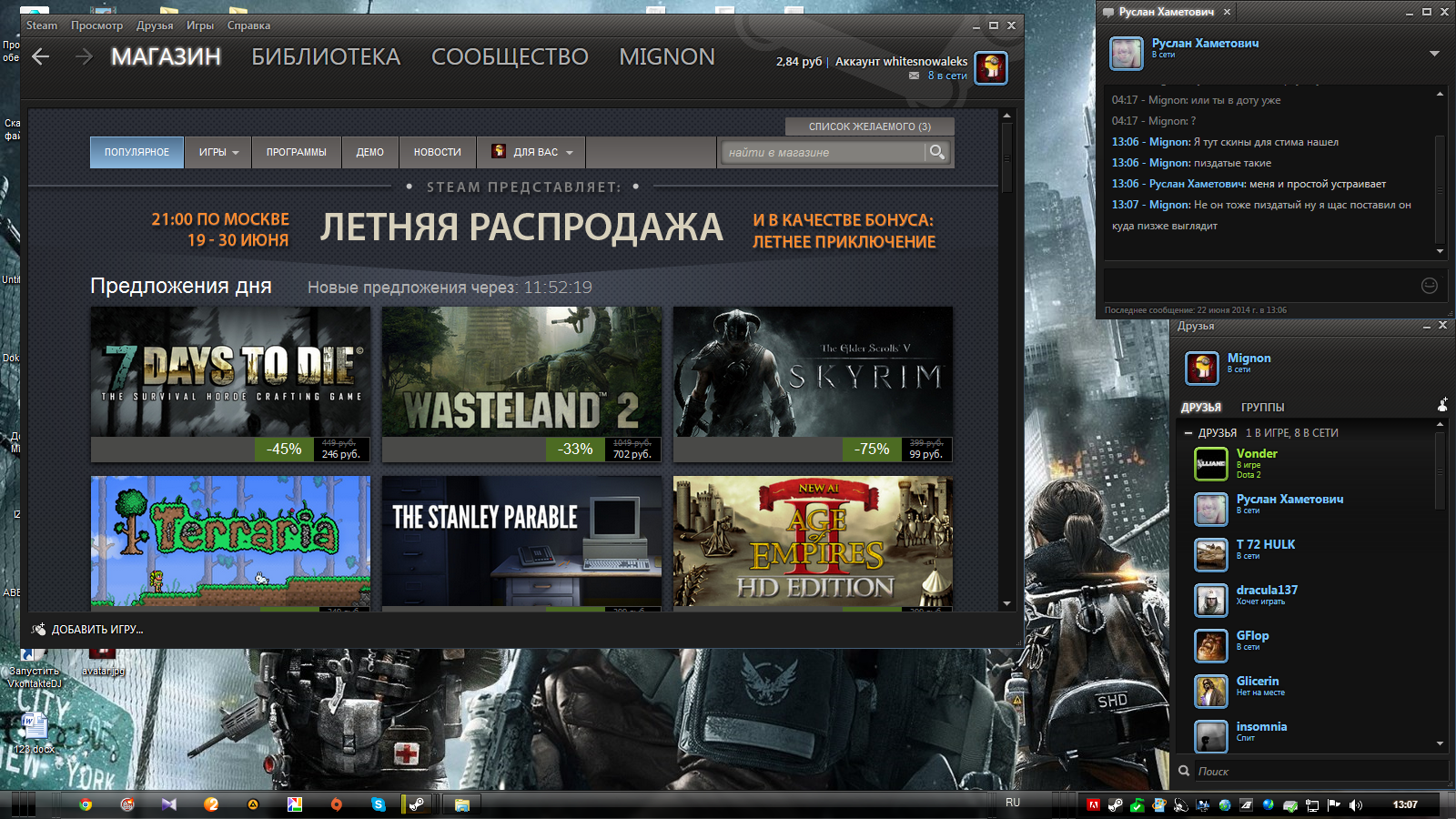Viewport: 1456px width, 819px height.
Task: Switch to the БИБЛИОТЕКА tab
Action: click(326, 56)
